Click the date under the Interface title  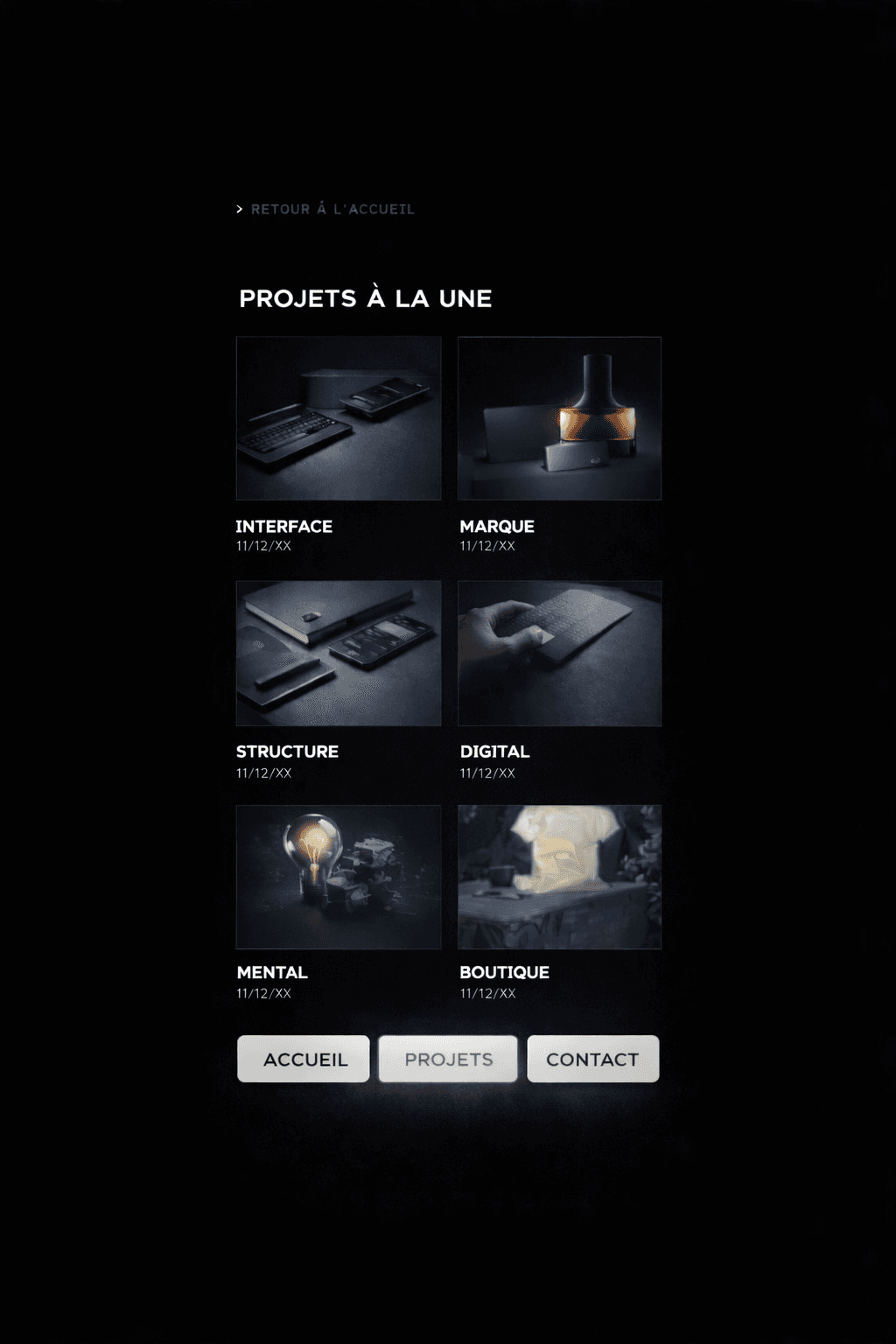[x=263, y=546]
